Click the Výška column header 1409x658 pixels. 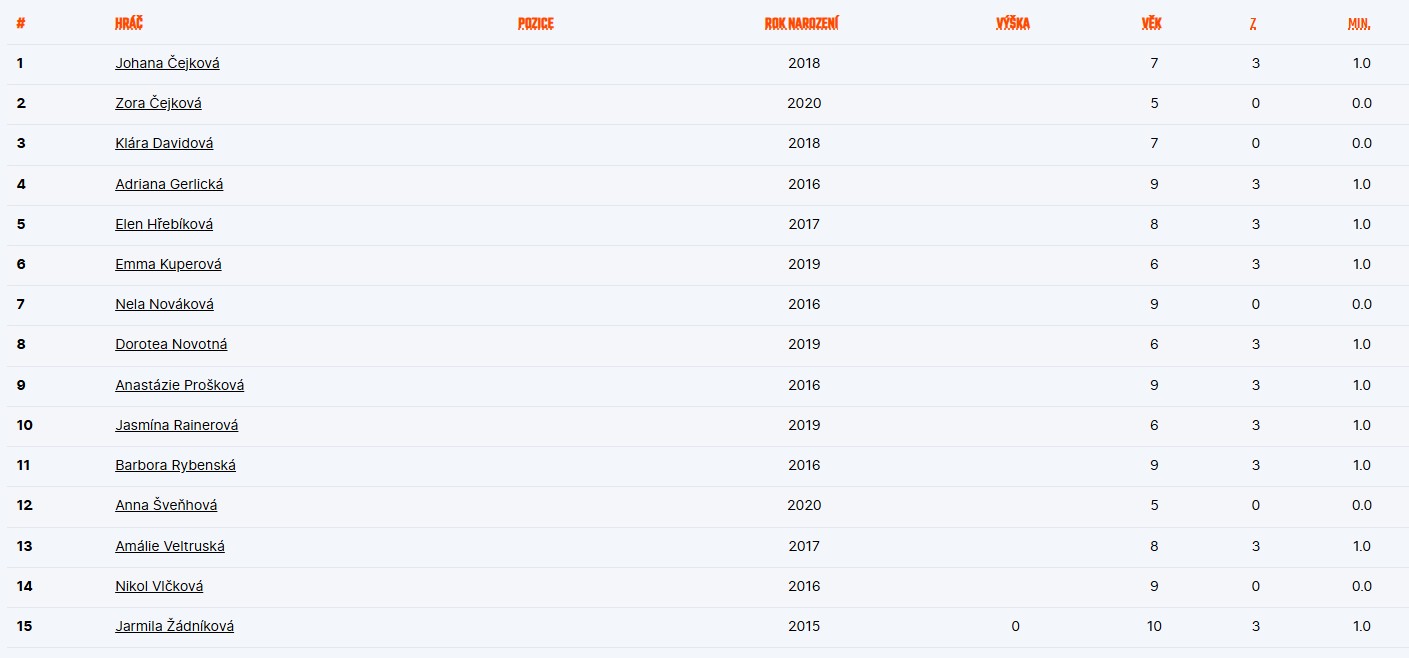pyautogui.click(x=1013, y=23)
